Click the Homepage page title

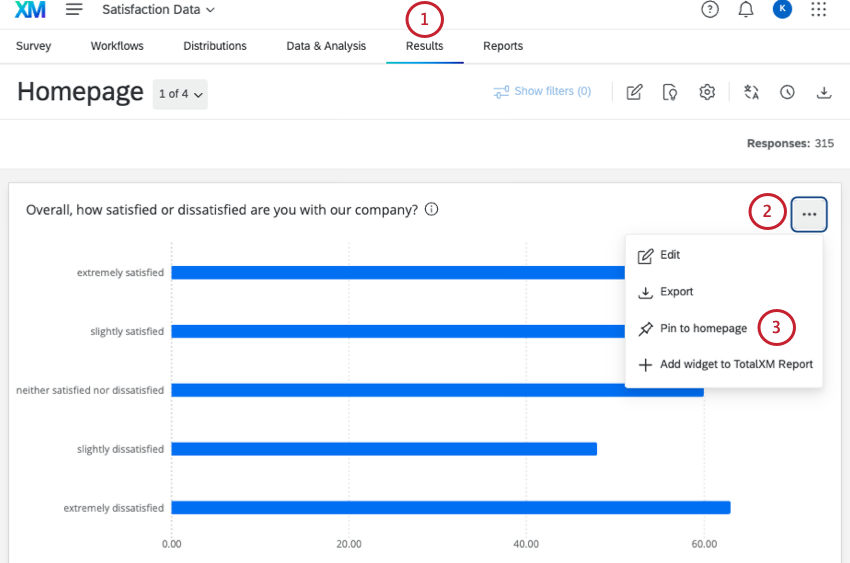click(80, 92)
